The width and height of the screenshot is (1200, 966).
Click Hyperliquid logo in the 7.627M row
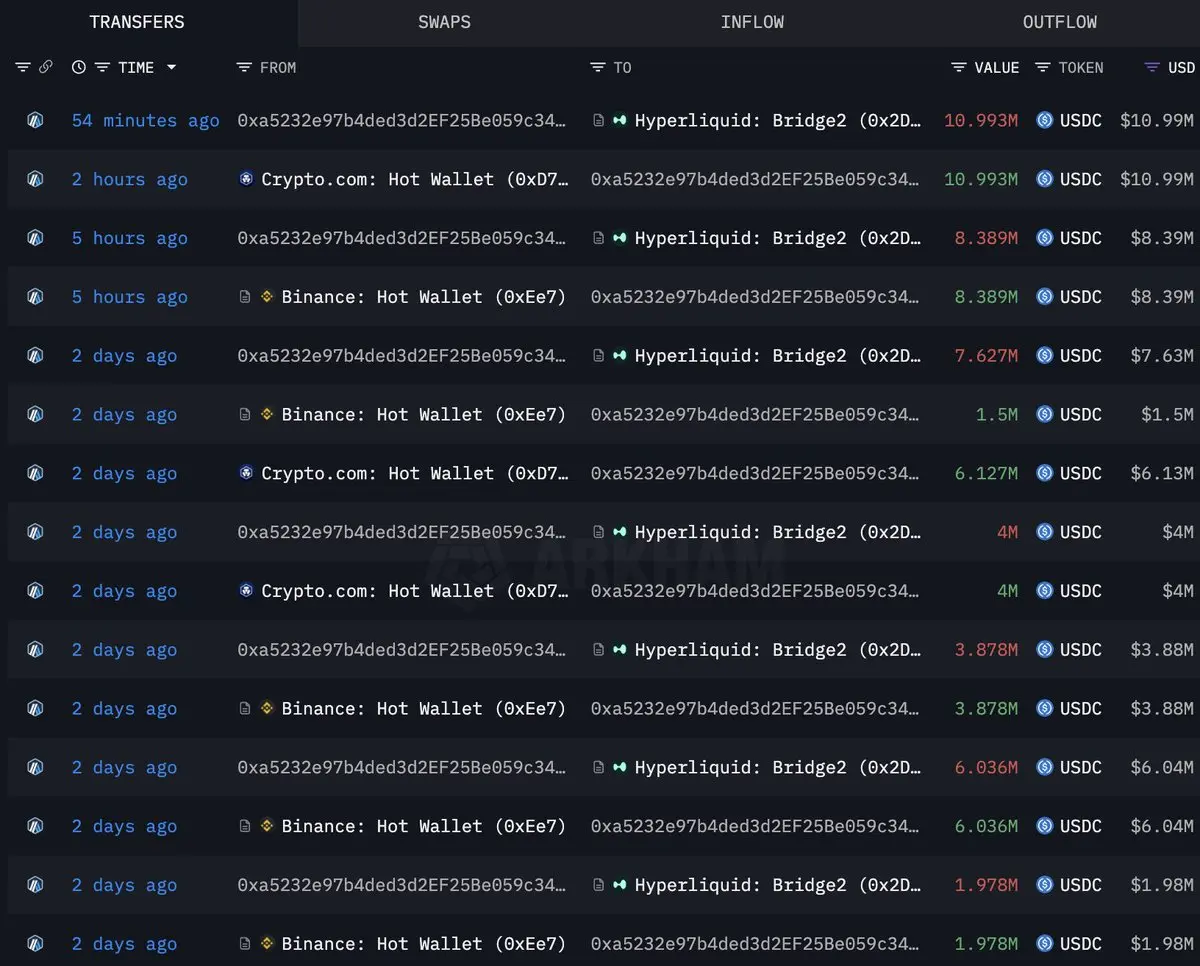[x=620, y=355]
